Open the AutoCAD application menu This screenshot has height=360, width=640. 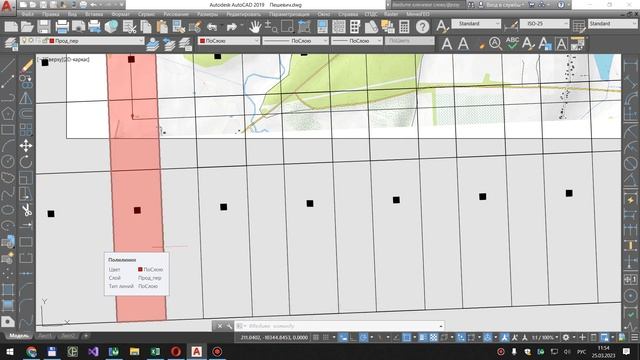tap(7, 6)
